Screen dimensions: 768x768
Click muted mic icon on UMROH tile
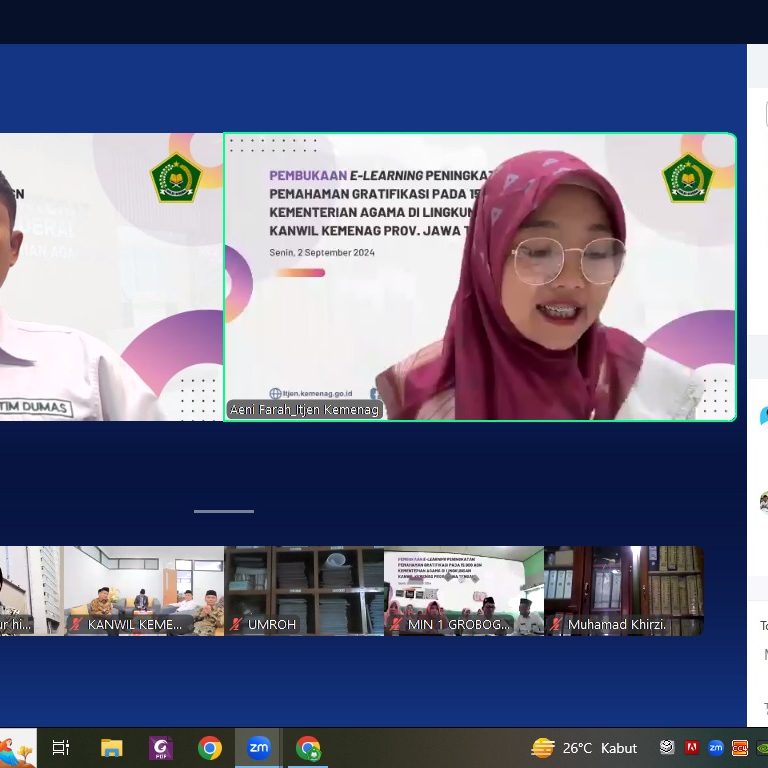(x=236, y=624)
